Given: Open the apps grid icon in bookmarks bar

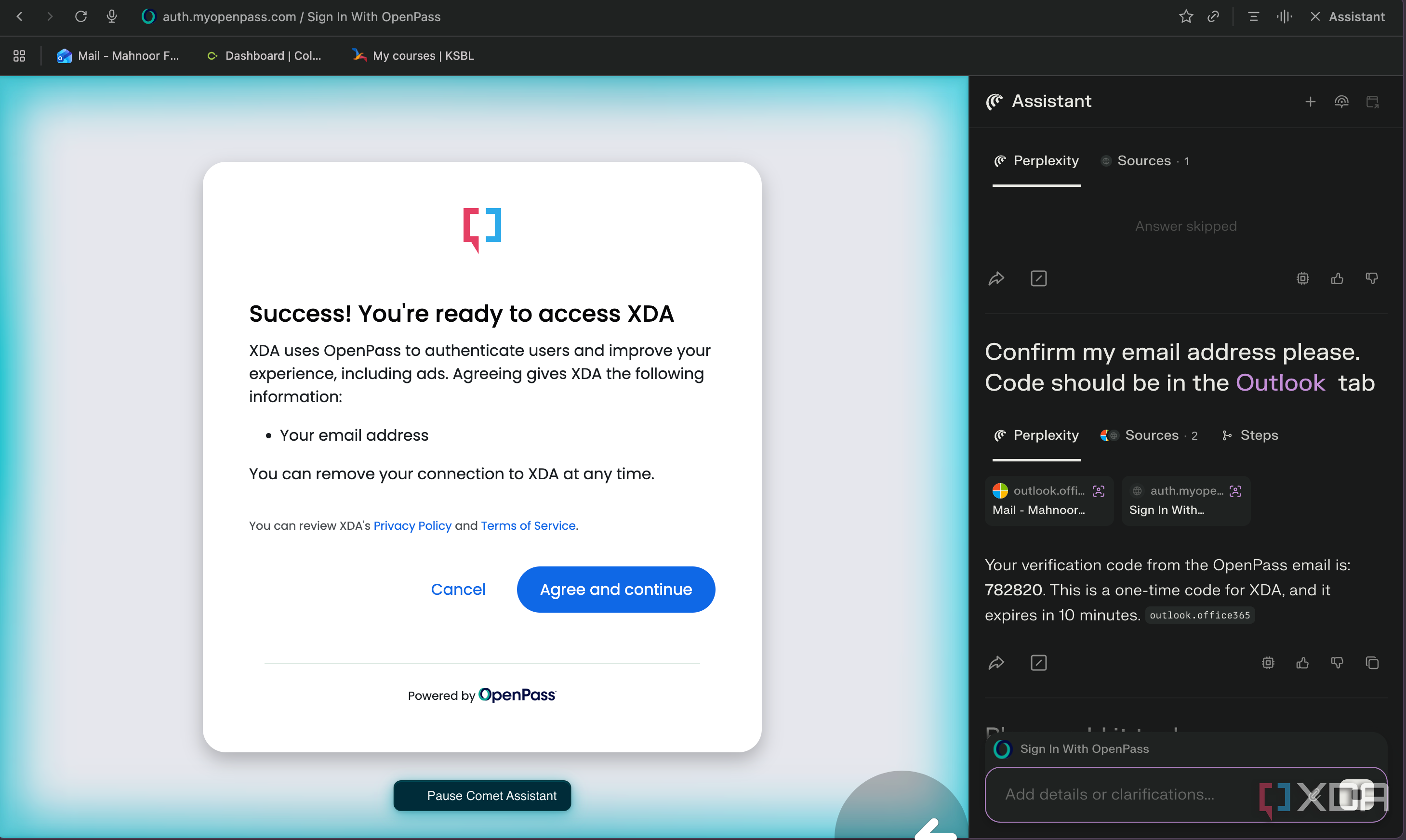Looking at the screenshot, I should [19, 55].
